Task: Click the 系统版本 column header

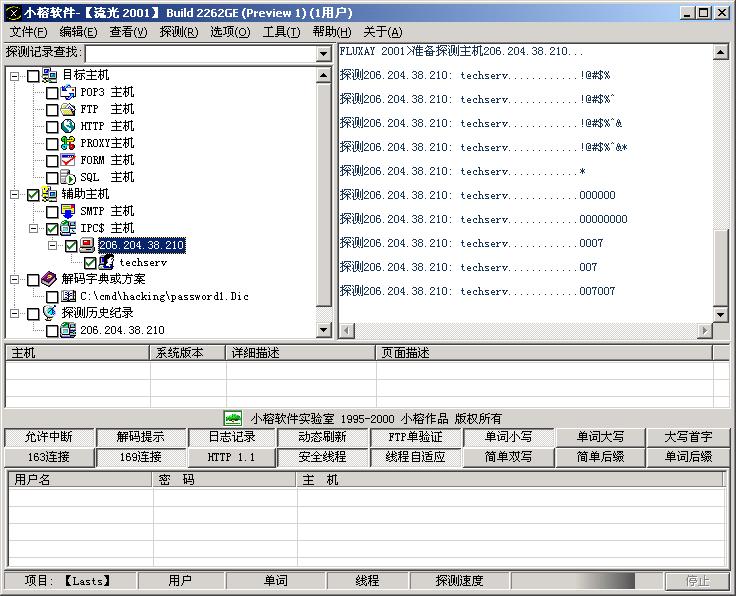Action: click(188, 353)
